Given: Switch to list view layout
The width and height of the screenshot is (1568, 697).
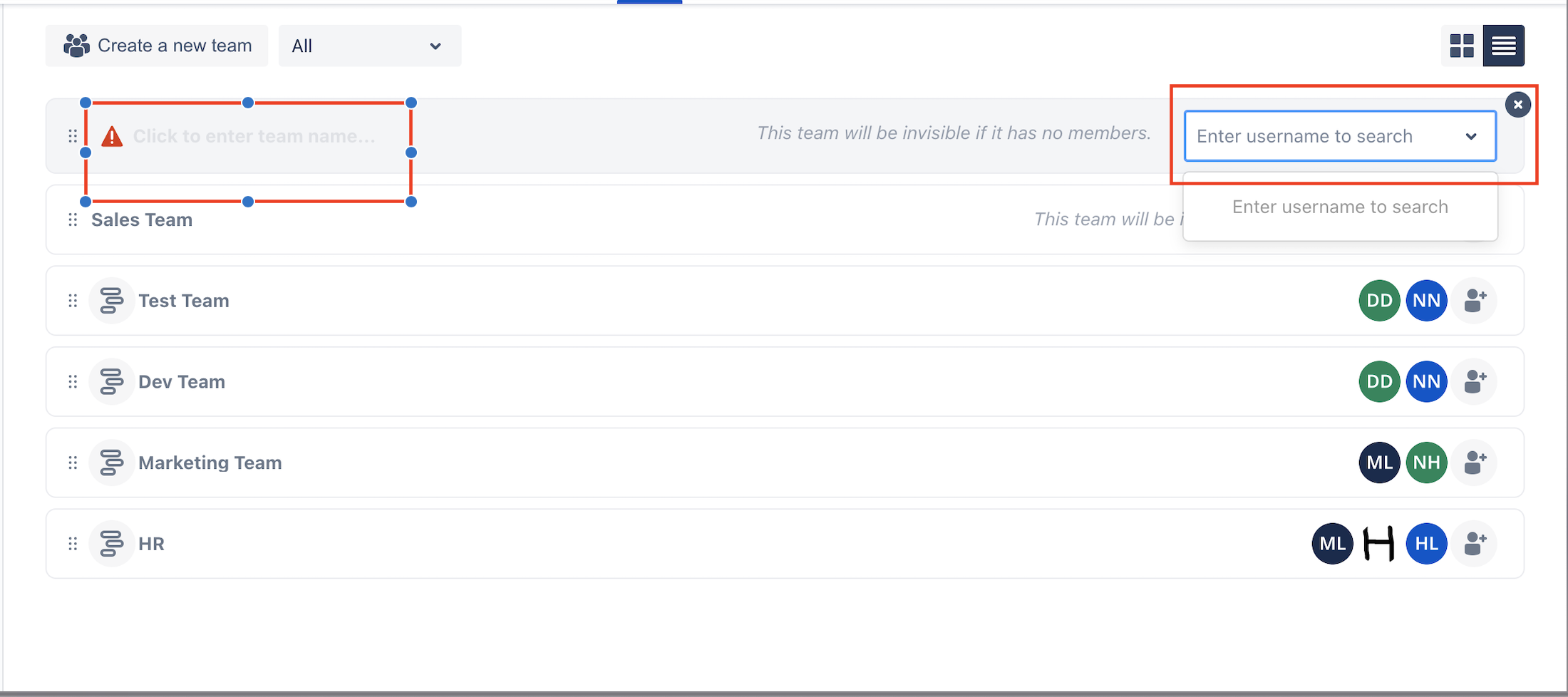Looking at the screenshot, I should (1504, 46).
